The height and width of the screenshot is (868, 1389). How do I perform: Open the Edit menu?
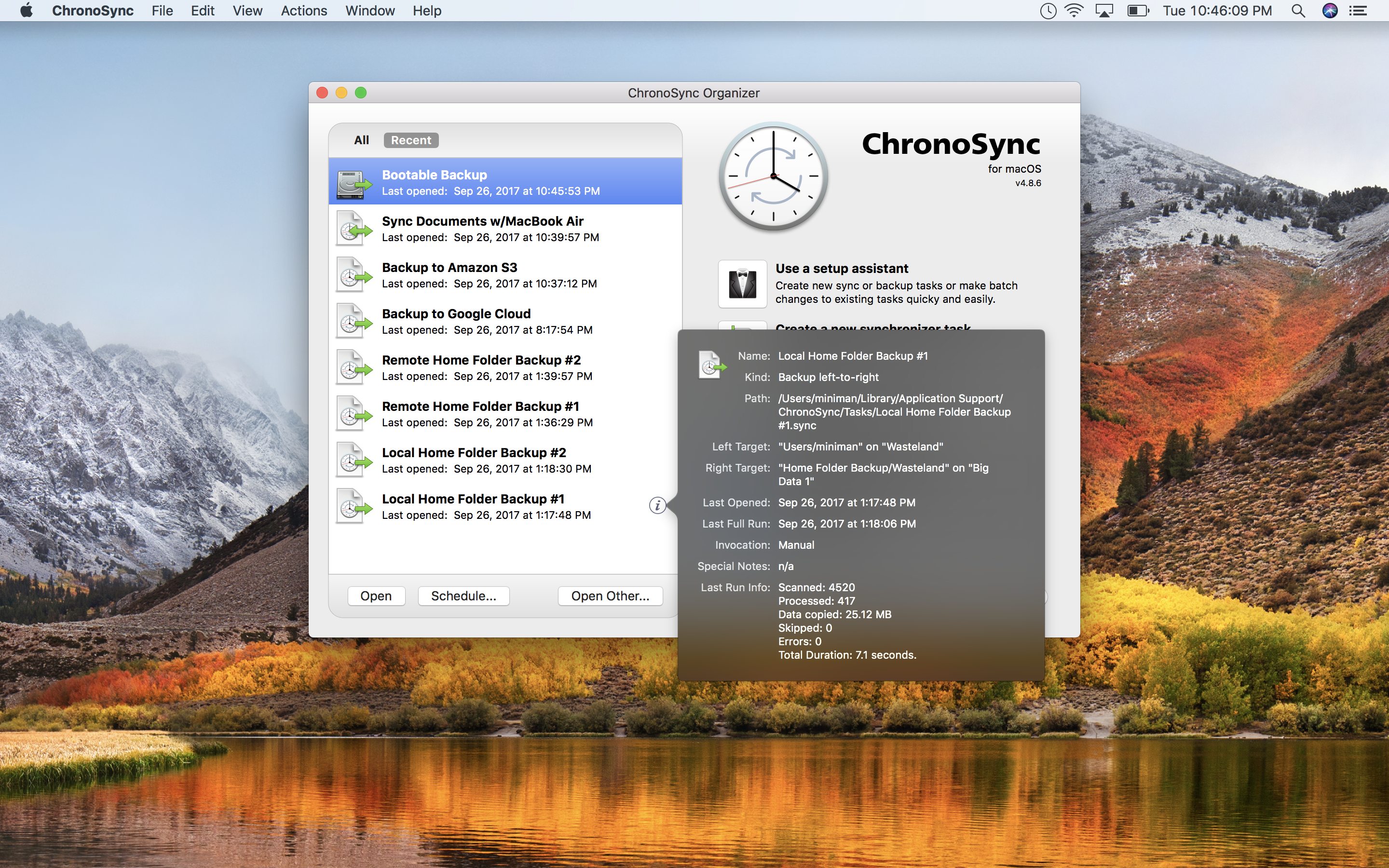pos(203,10)
